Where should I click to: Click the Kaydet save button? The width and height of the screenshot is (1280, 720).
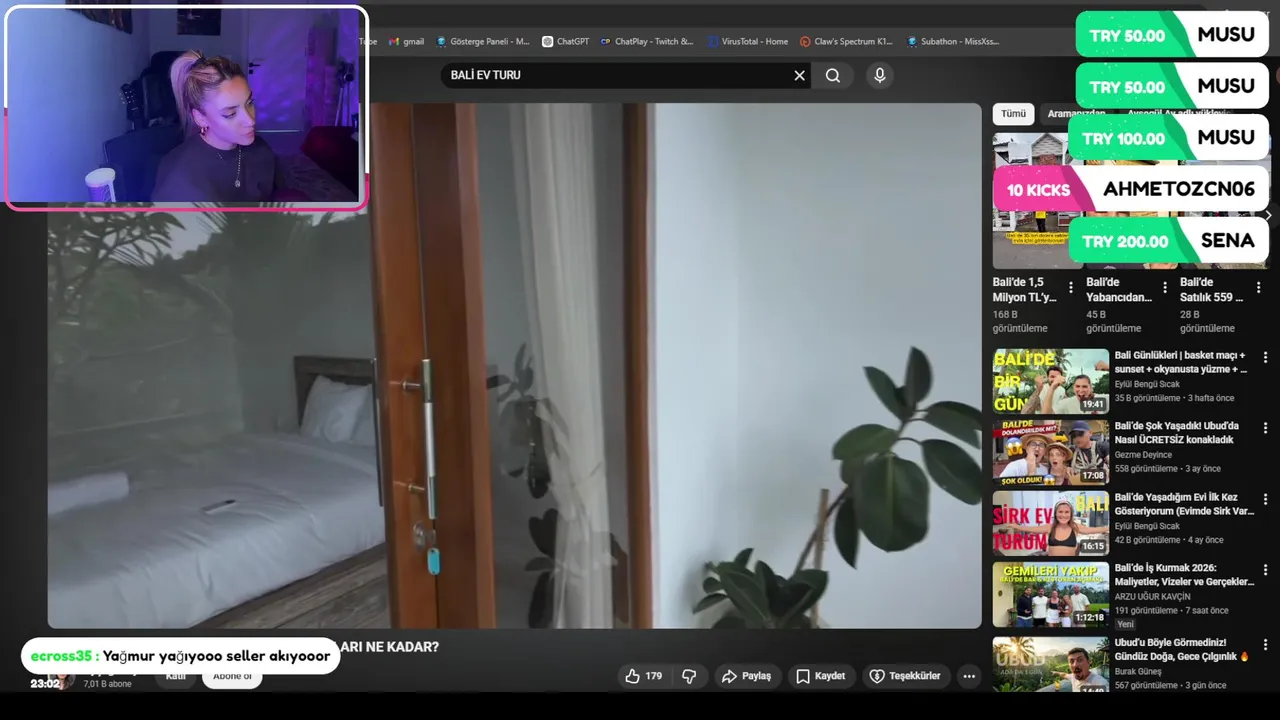click(x=820, y=676)
